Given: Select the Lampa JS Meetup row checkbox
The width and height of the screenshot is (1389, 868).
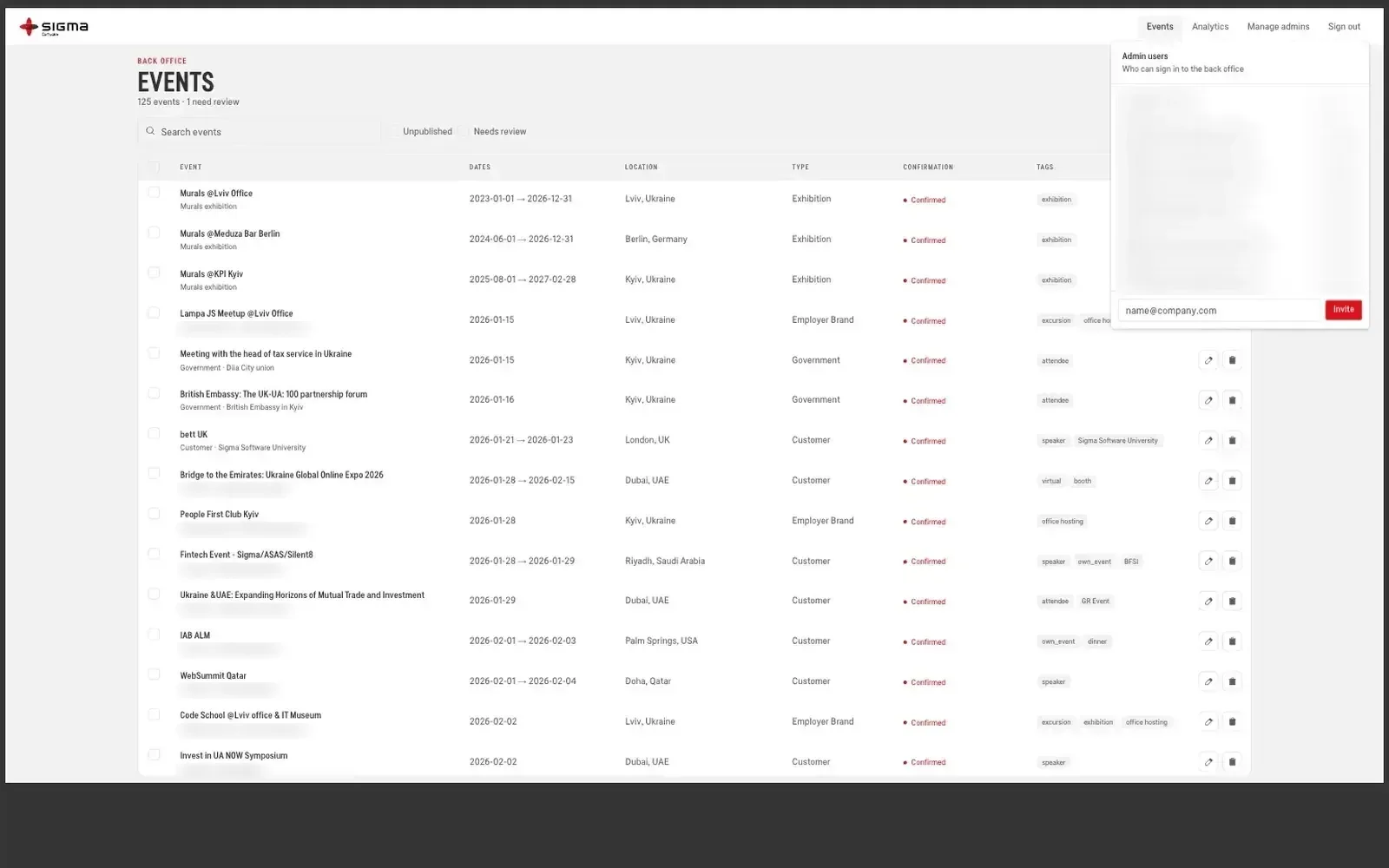Looking at the screenshot, I should pyautogui.click(x=154, y=312).
